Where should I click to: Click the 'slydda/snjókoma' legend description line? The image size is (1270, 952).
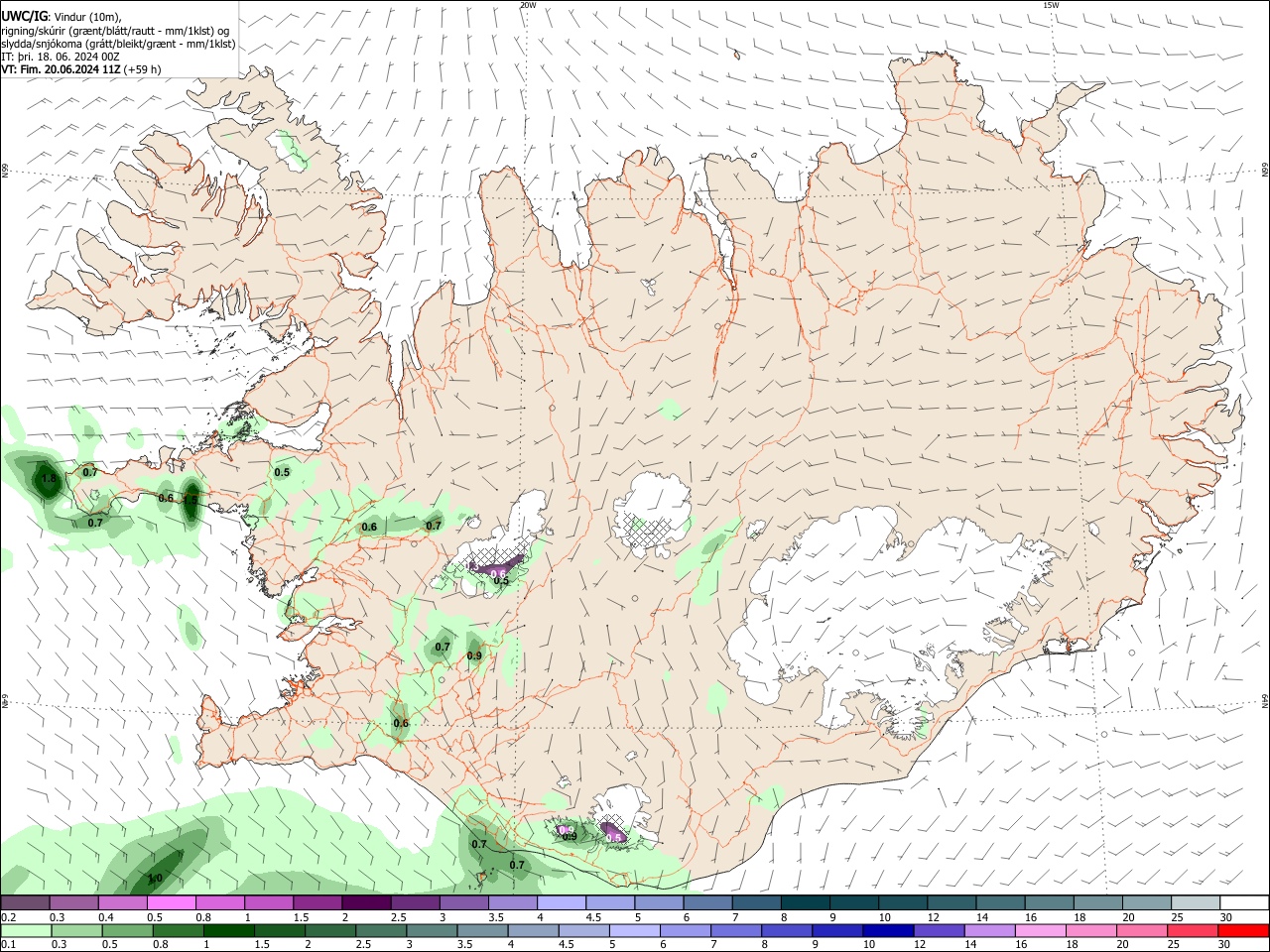pyautogui.click(x=118, y=43)
